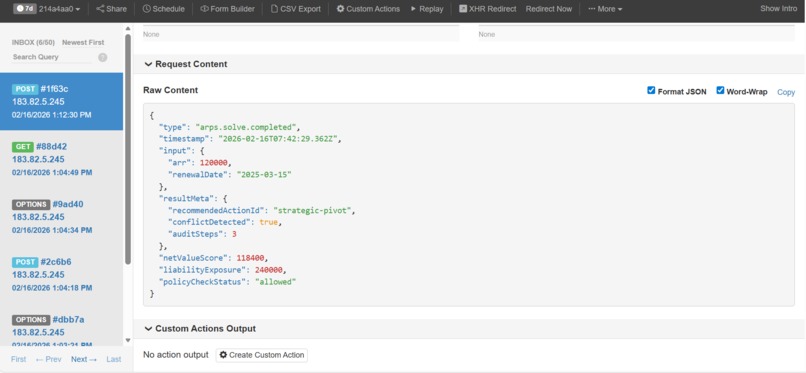Go to Last page of inbox
The width and height of the screenshot is (806, 373).
[114, 359]
